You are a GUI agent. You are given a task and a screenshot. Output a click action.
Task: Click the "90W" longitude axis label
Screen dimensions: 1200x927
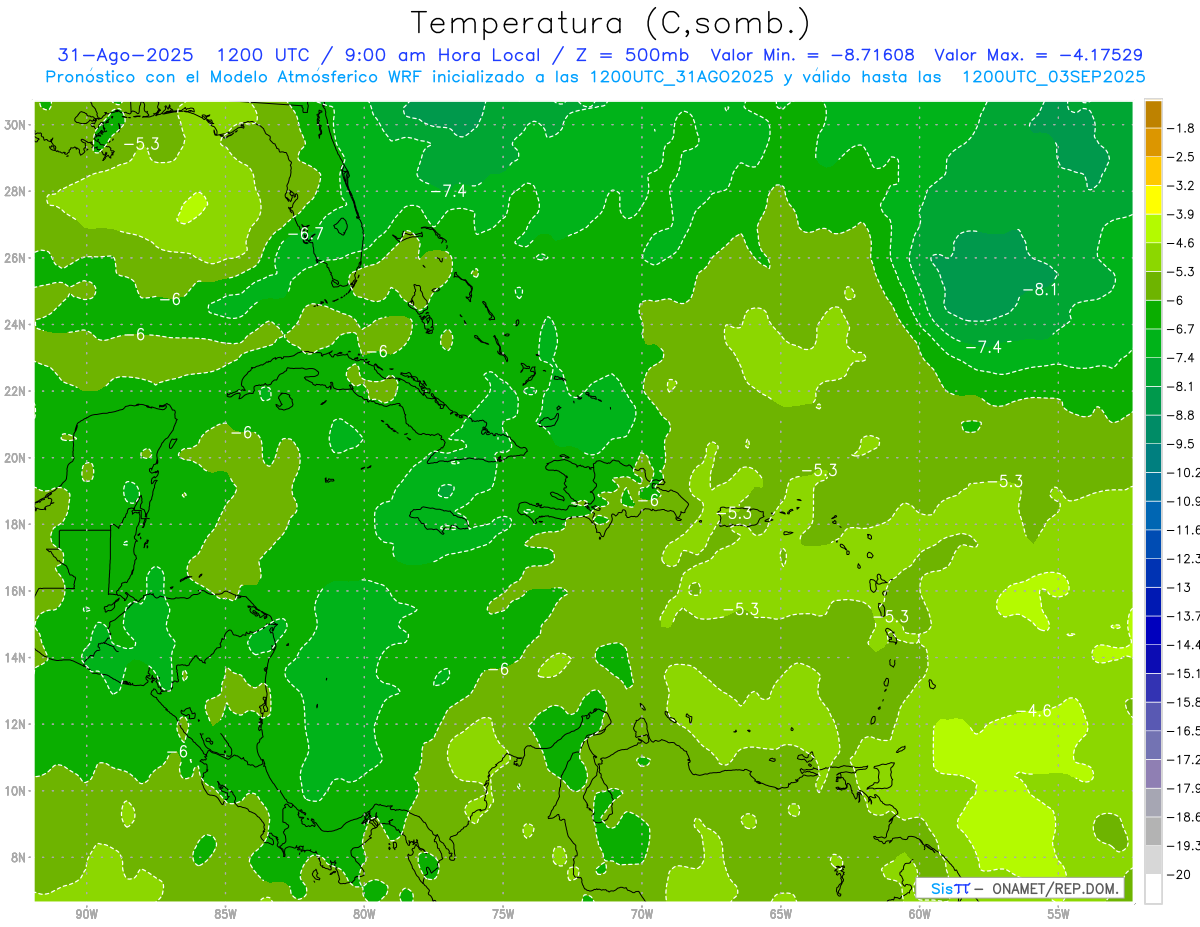pyautogui.click(x=87, y=915)
